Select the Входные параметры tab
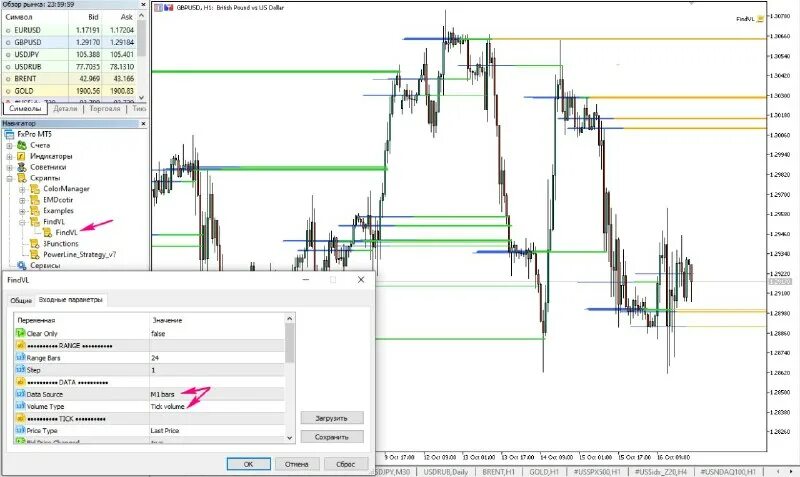The width and height of the screenshot is (800, 477). [x=70, y=299]
